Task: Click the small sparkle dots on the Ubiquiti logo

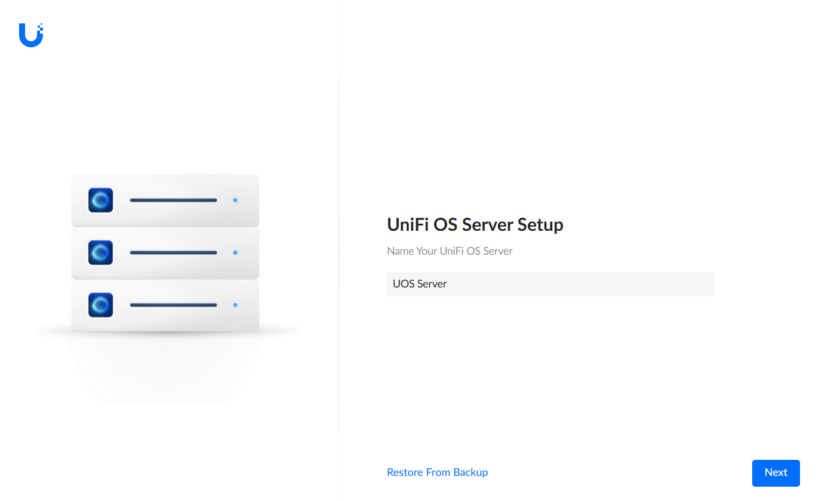Action: click(x=41, y=27)
